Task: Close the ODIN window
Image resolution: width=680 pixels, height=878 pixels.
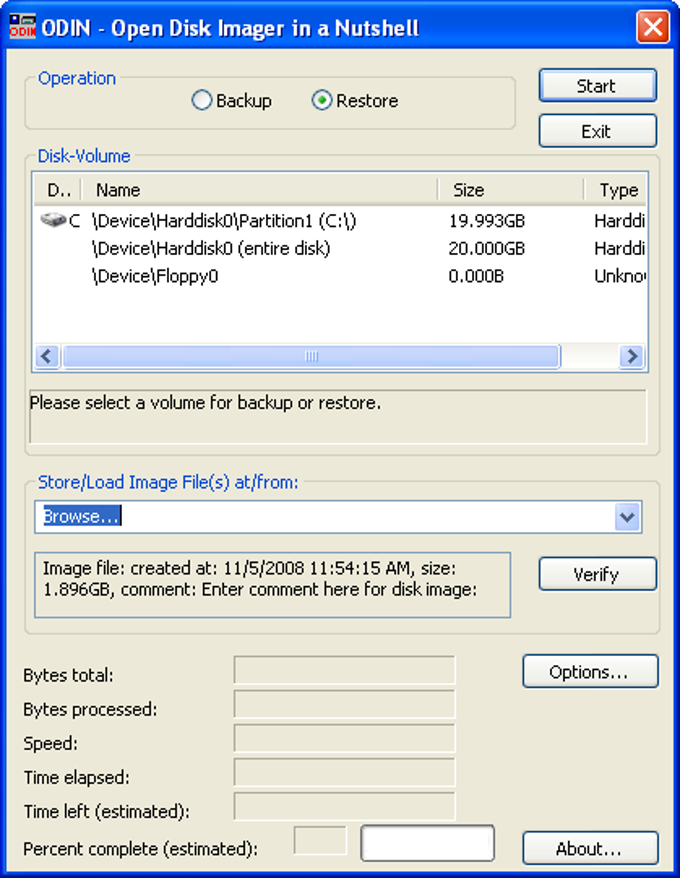Action: pyautogui.click(x=653, y=26)
